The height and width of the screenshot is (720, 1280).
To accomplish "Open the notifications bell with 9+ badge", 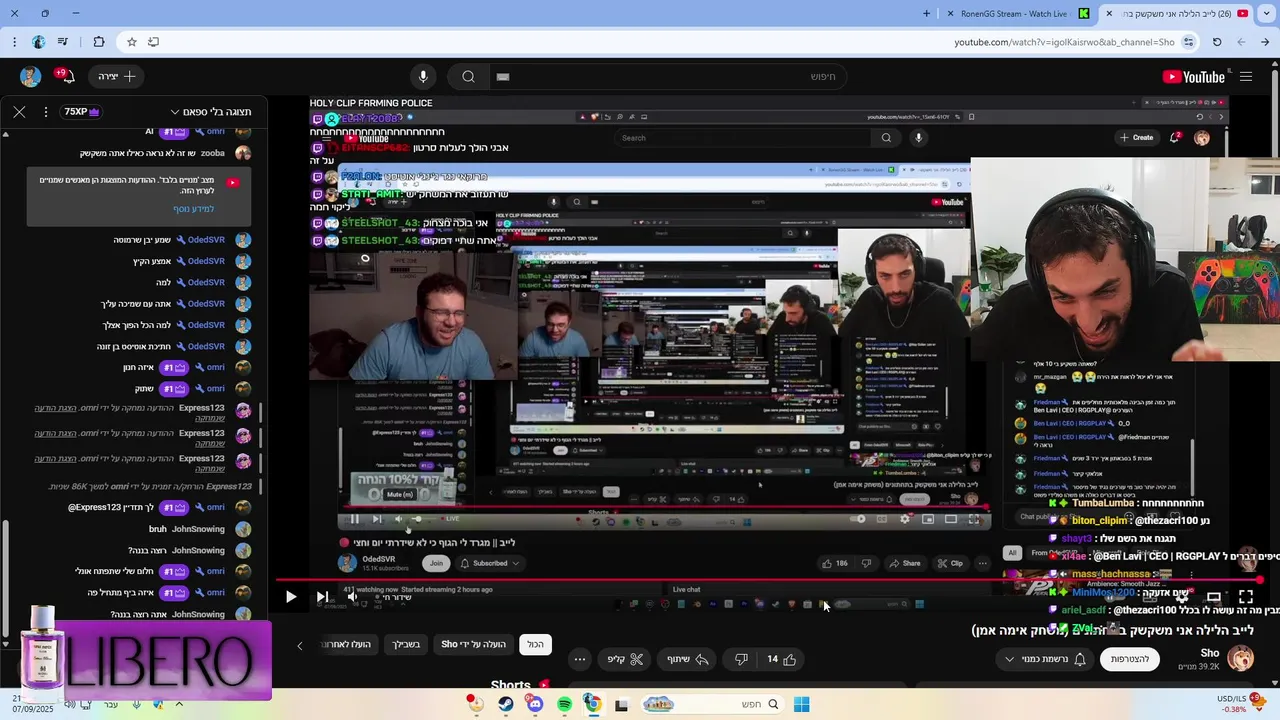I will pyautogui.click(x=66, y=77).
